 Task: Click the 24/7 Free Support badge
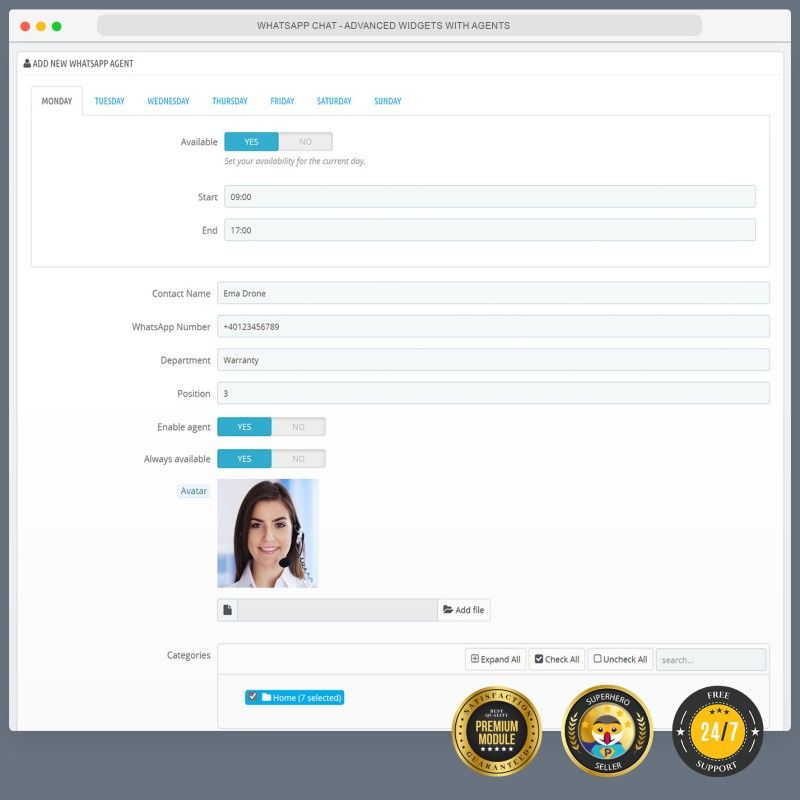tap(718, 731)
